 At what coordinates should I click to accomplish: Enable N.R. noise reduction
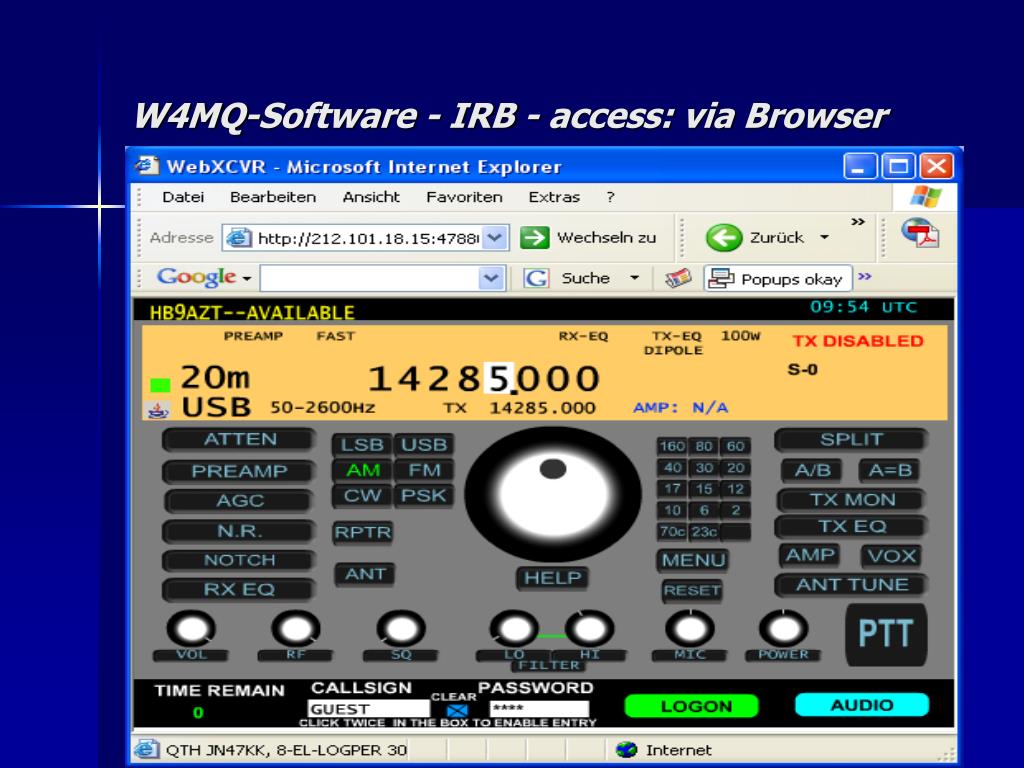pyautogui.click(x=239, y=531)
